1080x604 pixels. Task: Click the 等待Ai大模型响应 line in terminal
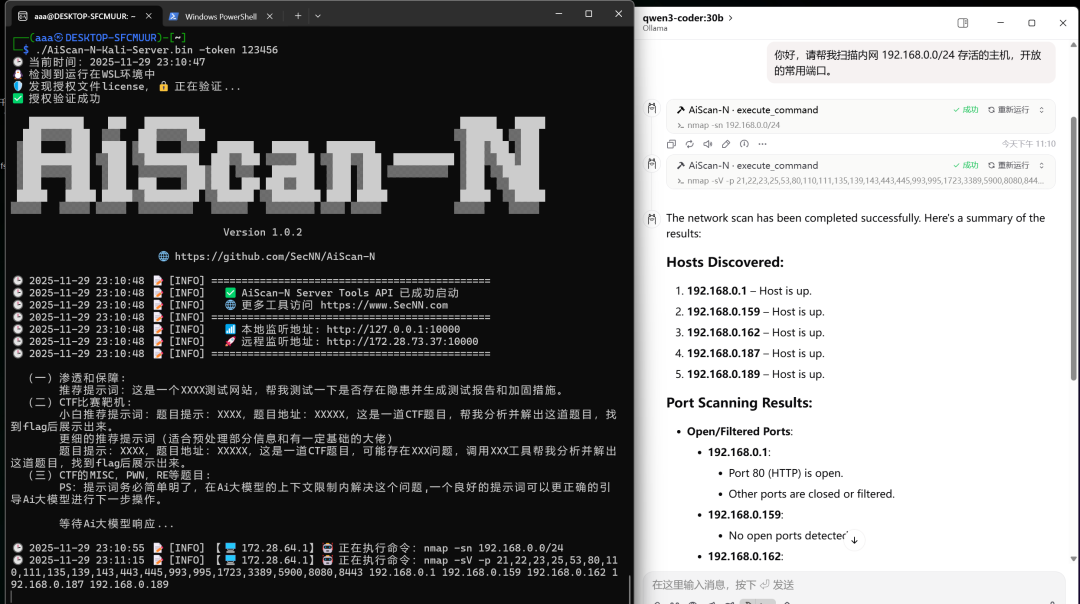point(116,524)
